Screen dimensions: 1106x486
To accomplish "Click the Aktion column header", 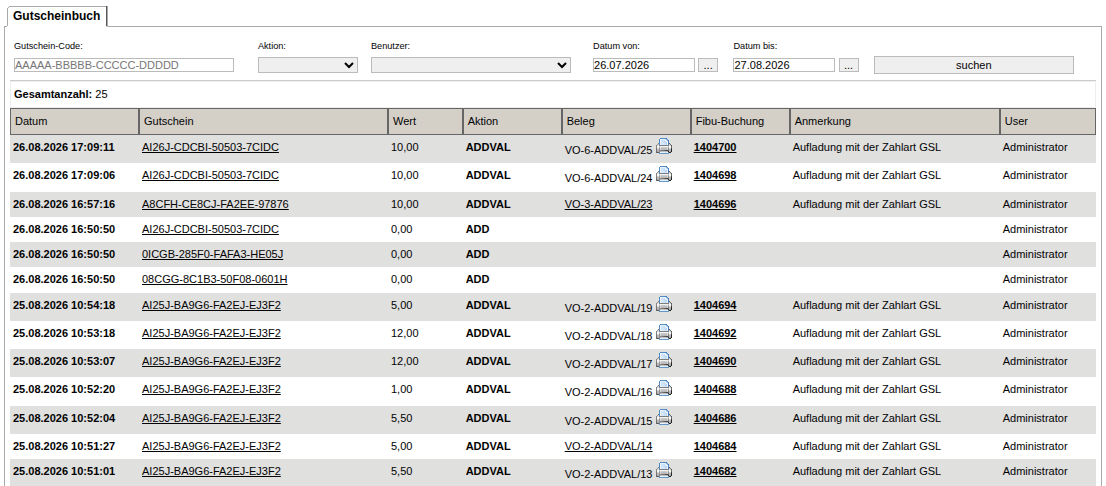I will pos(512,121).
